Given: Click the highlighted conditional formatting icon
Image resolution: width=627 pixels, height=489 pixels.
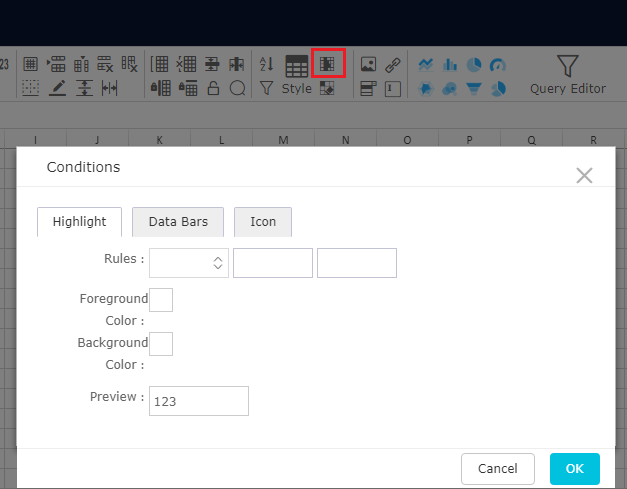Looking at the screenshot, I should tap(328, 64).
